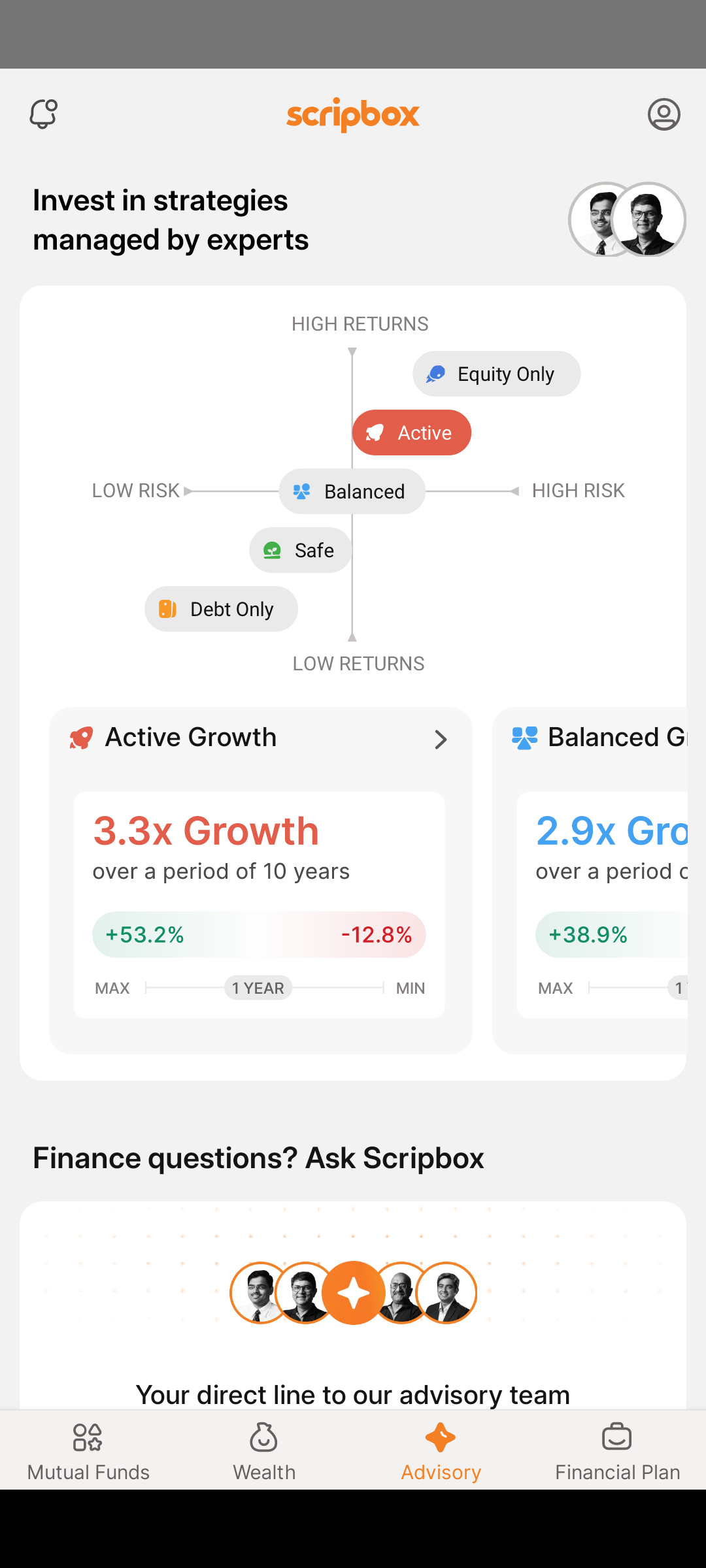This screenshot has height=1568, width=706.
Task: Select the Safe strategy chip
Action: point(301,550)
